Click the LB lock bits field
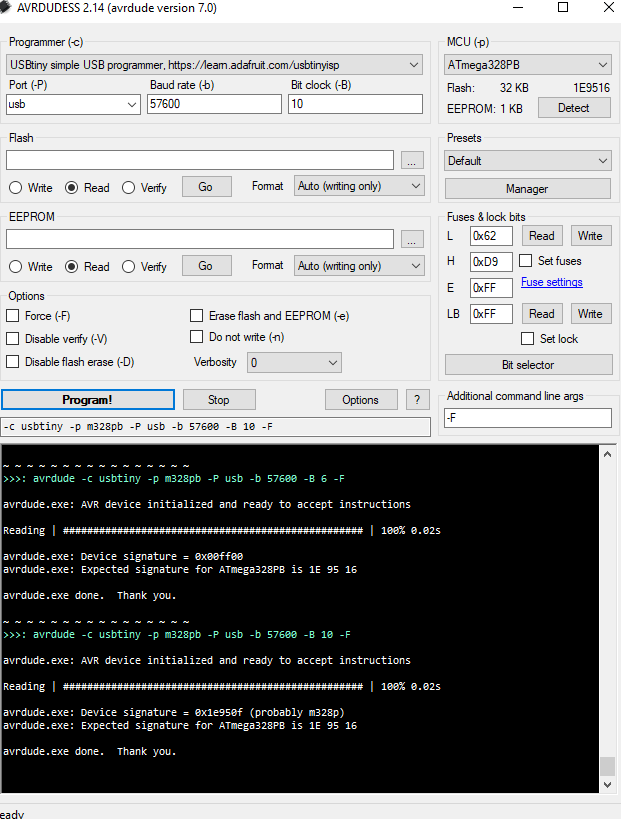 [x=491, y=314]
